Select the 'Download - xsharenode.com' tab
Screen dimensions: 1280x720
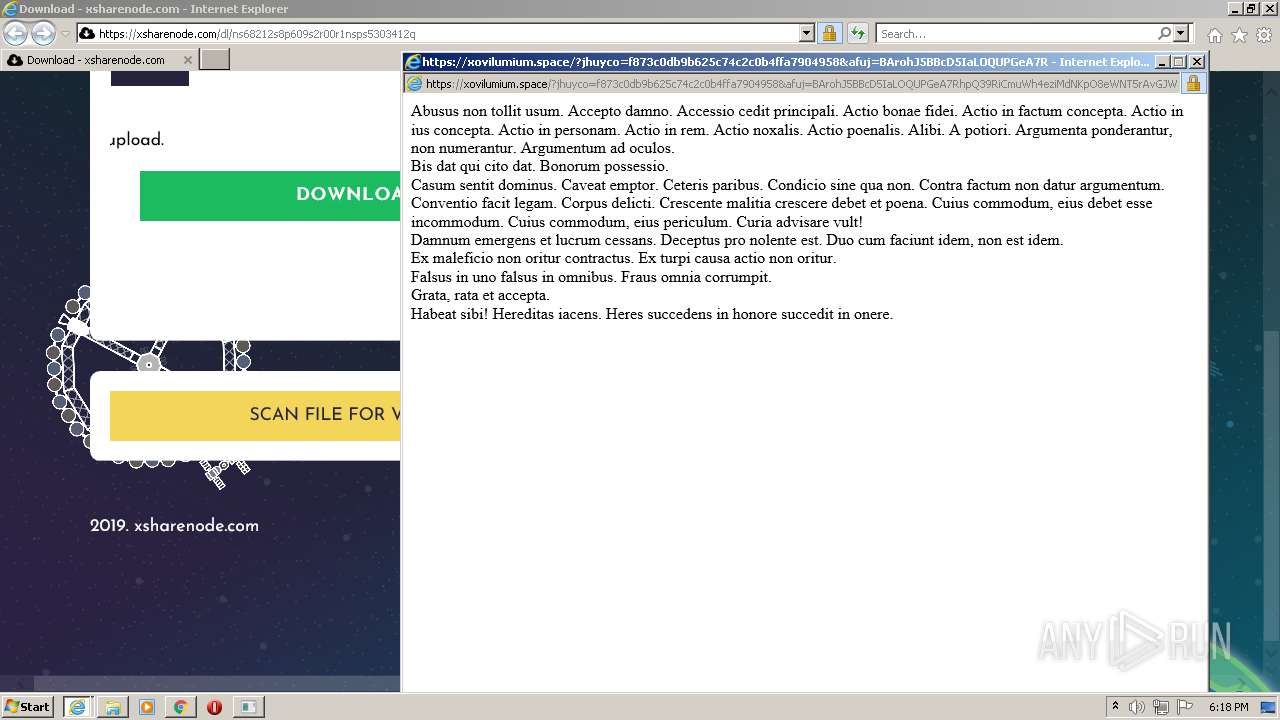click(x=97, y=60)
